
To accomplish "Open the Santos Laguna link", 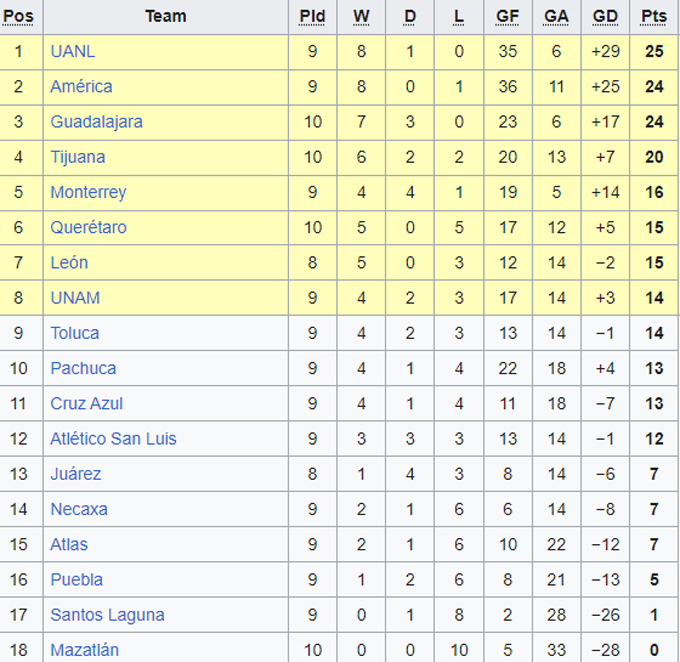I will 107,614.
